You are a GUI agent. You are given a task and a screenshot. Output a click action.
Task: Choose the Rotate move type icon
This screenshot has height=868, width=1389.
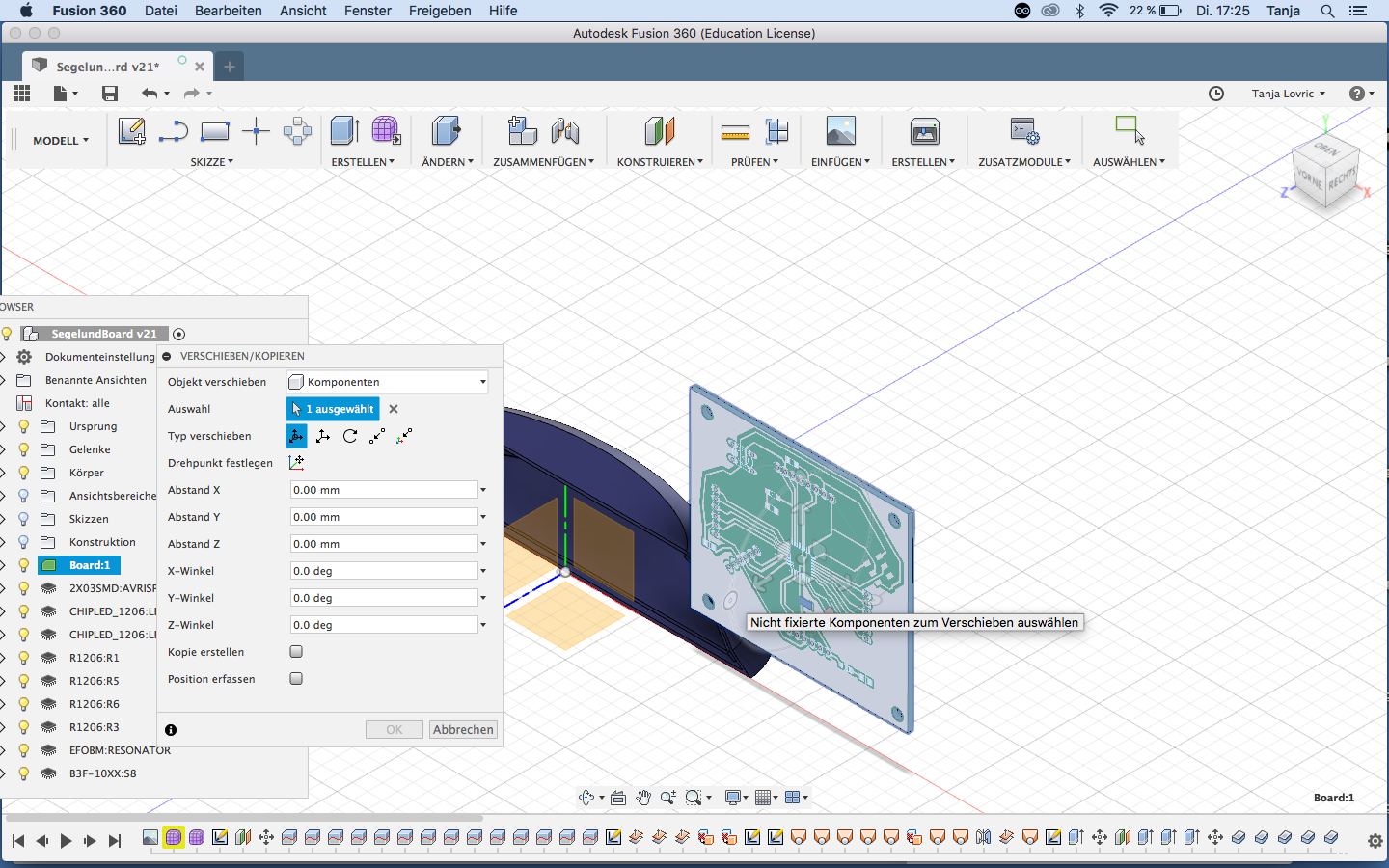click(350, 436)
